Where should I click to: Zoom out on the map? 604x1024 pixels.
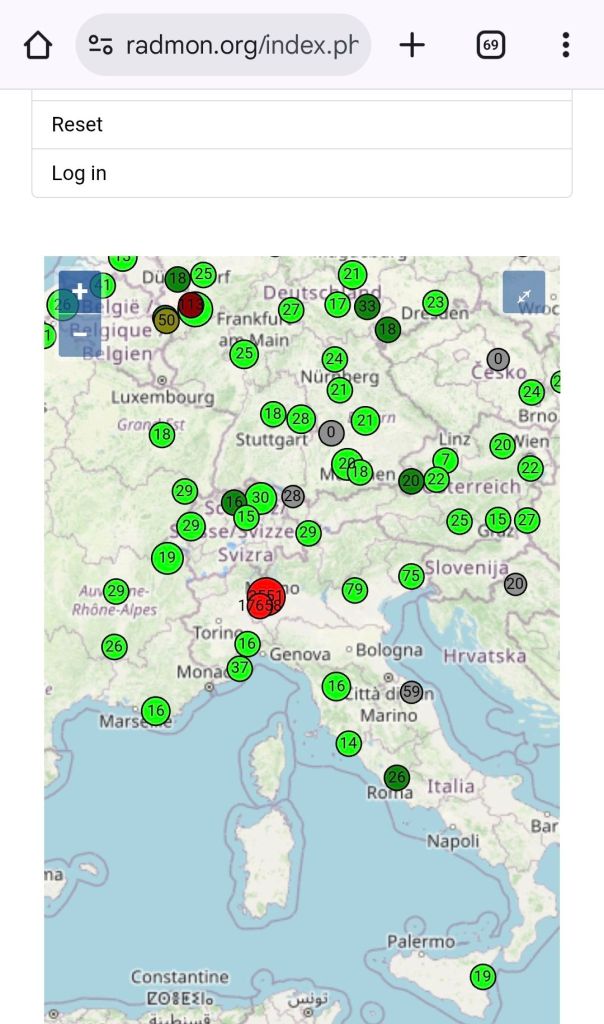pyautogui.click(x=79, y=334)
